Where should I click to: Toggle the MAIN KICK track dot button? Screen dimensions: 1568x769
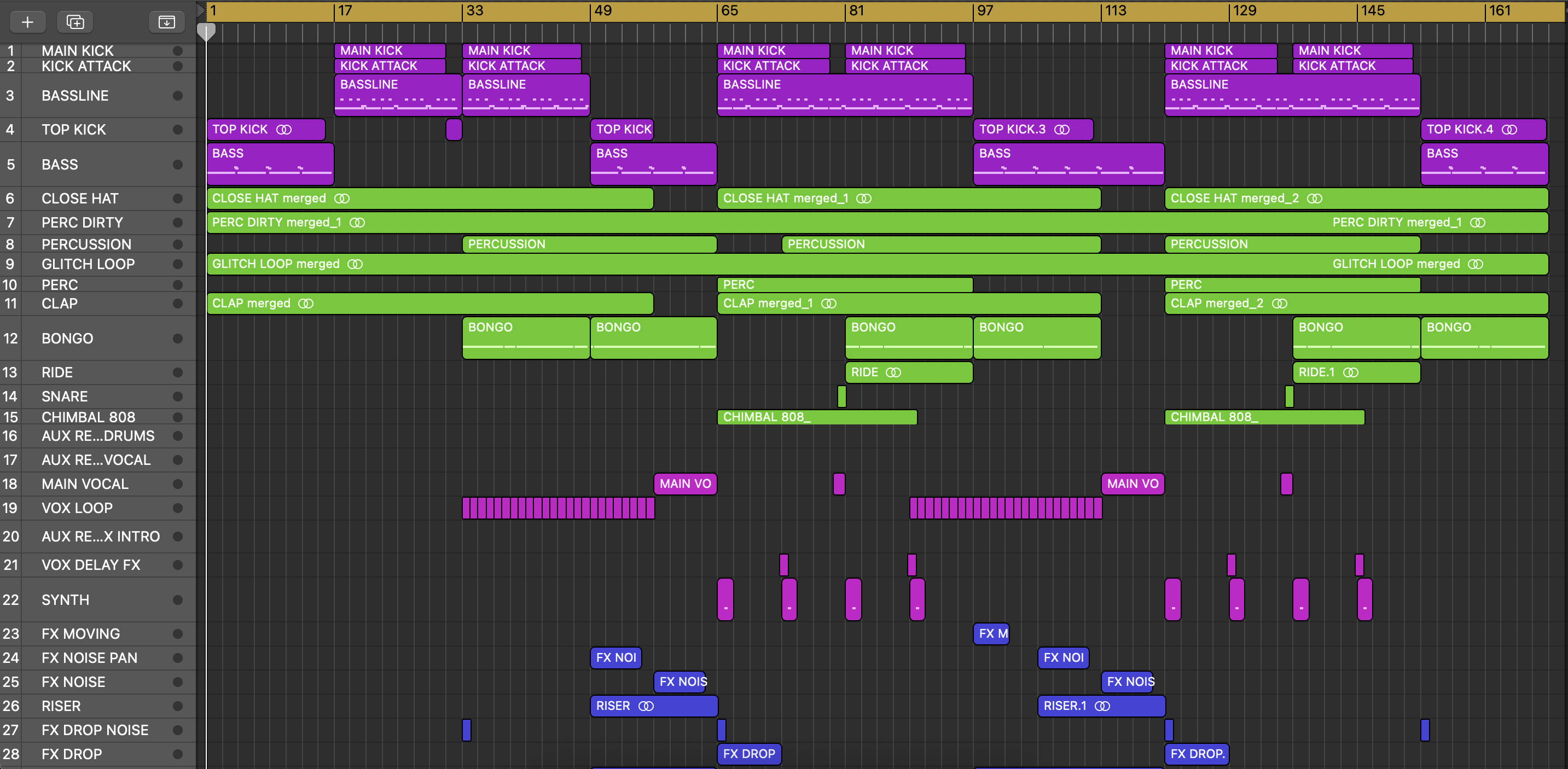click(178, 50)
